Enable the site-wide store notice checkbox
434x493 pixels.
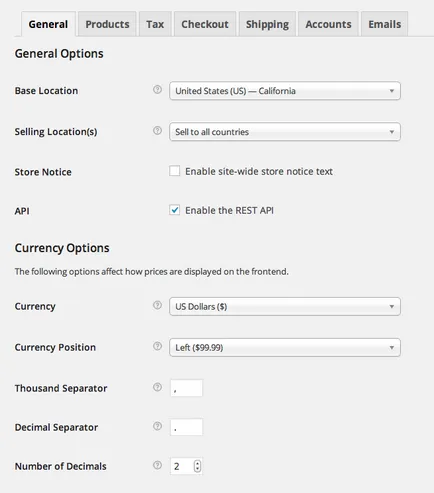click(x=175, y=171)
